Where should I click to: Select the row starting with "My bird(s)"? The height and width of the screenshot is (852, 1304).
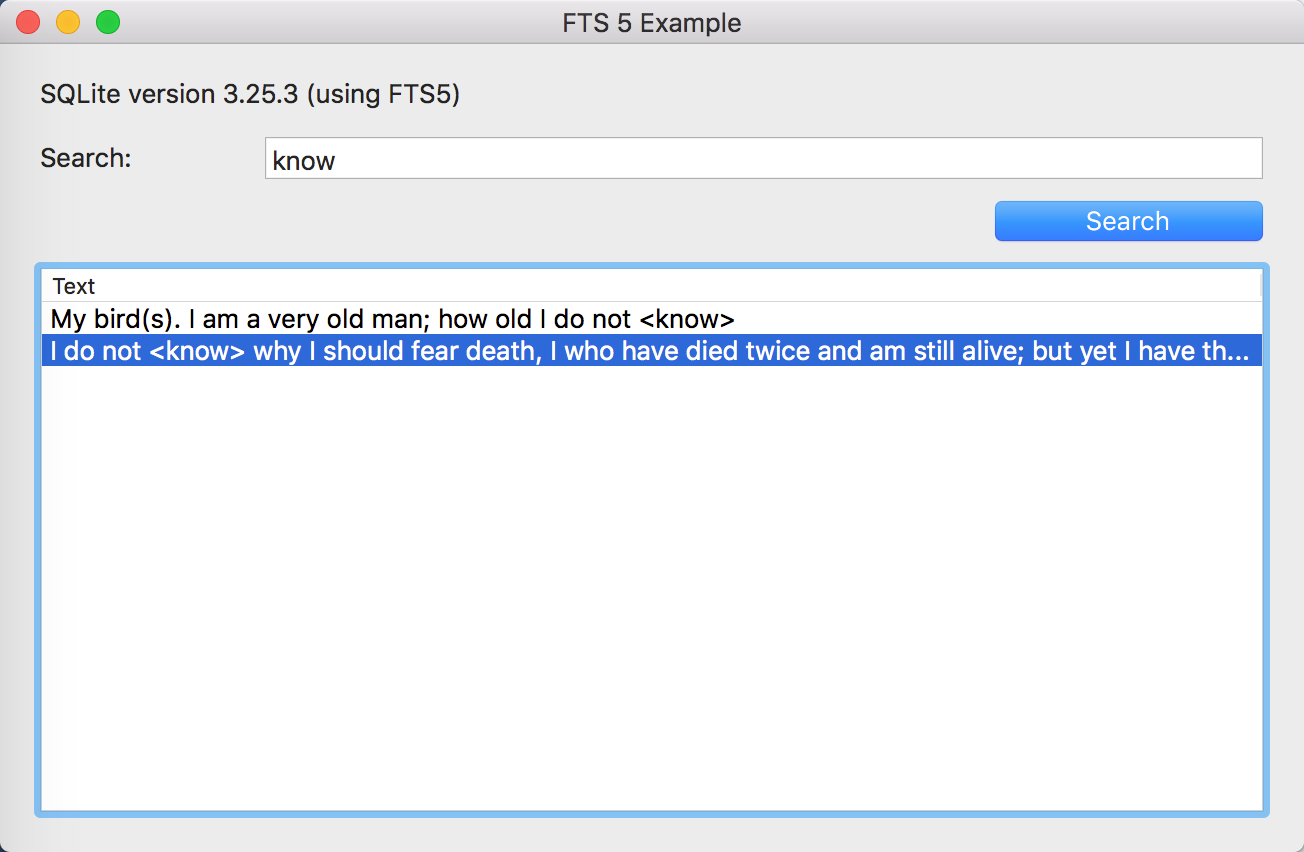(x=390, y=318)
